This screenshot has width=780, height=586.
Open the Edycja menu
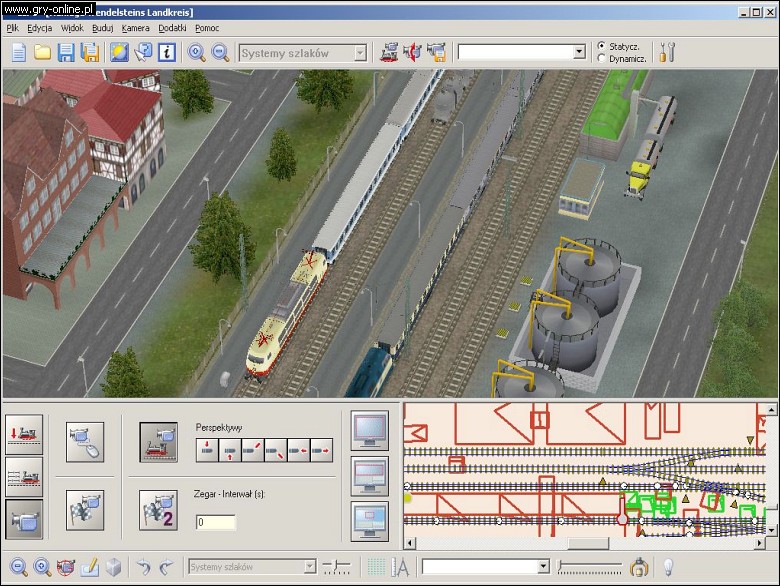click(x=39, y=28)
